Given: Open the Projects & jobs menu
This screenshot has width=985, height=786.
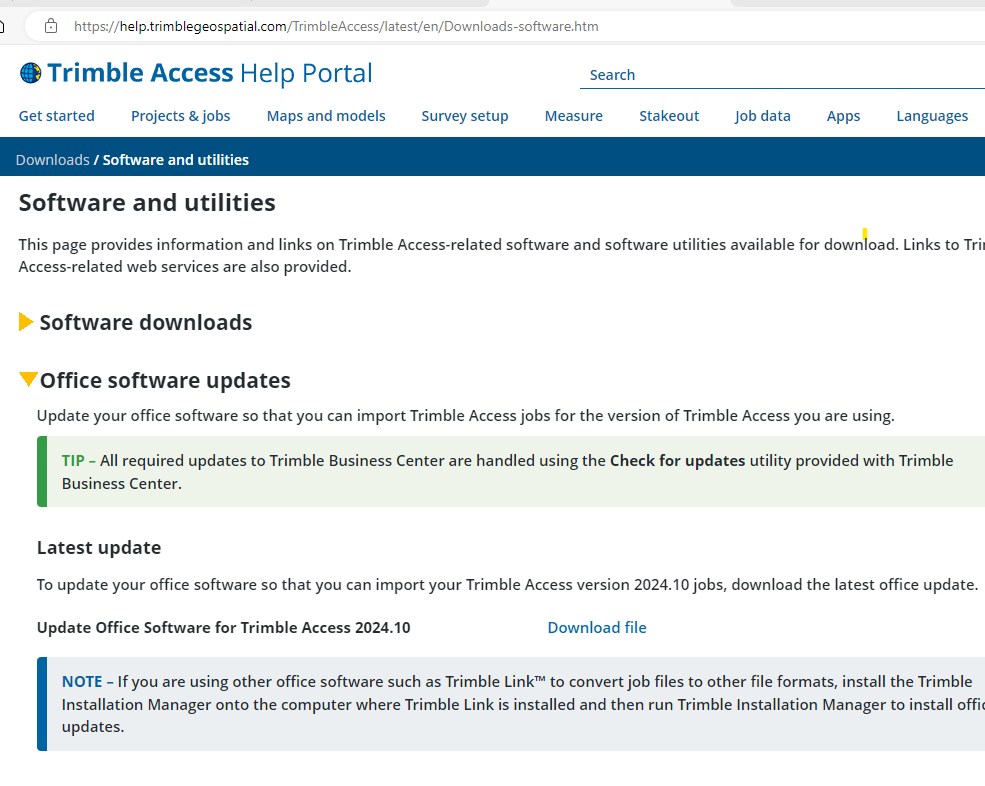Looking at the screenshot, I should point(180,116).
